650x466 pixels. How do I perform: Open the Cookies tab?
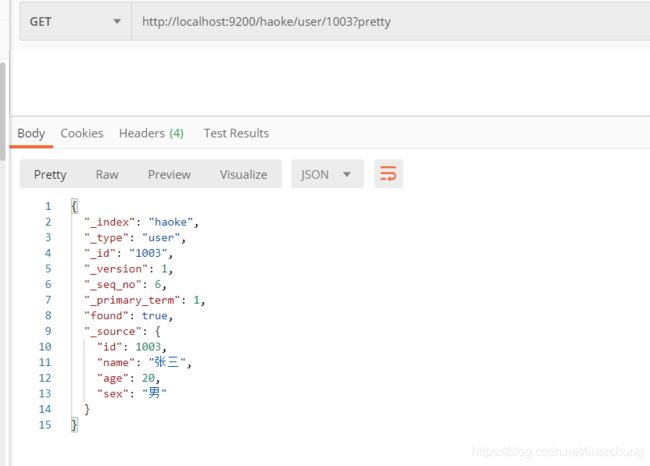(82, 133)
